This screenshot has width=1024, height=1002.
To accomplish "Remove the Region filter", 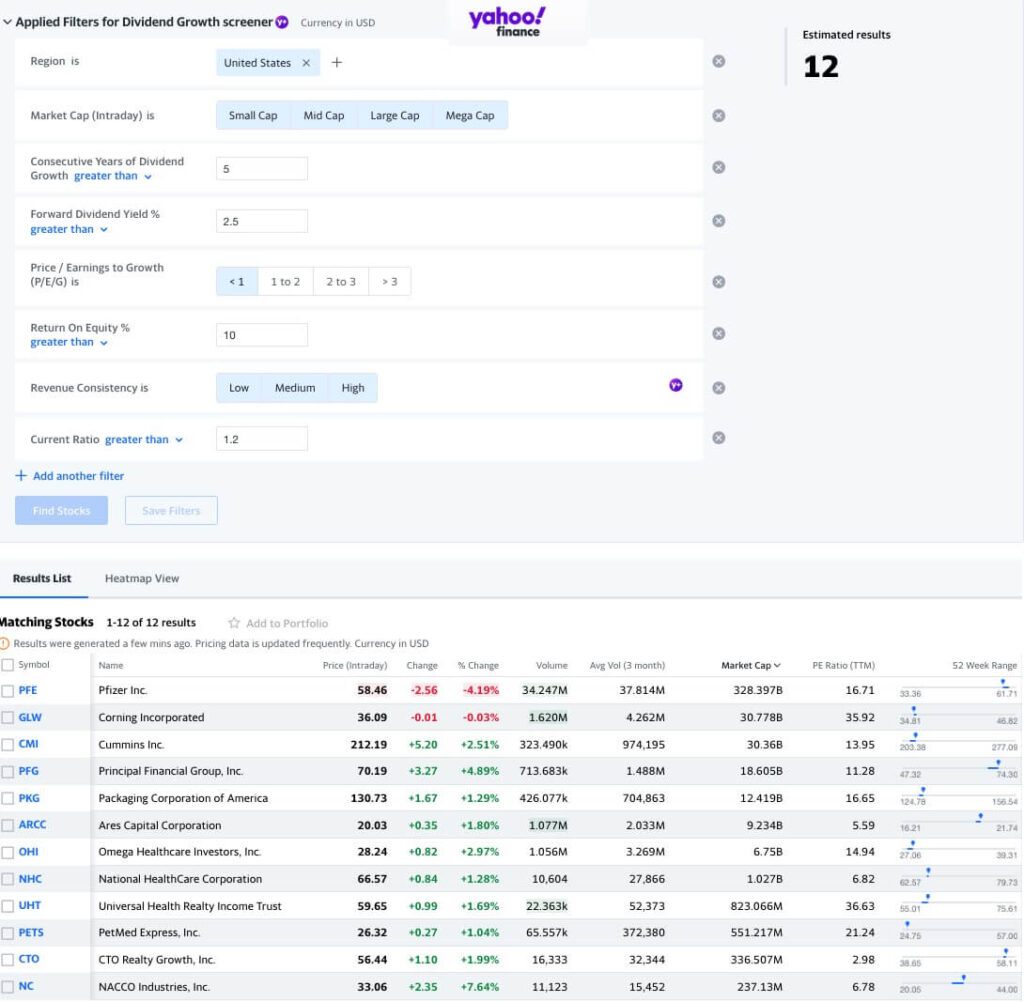I will click(x=718, y=60).
